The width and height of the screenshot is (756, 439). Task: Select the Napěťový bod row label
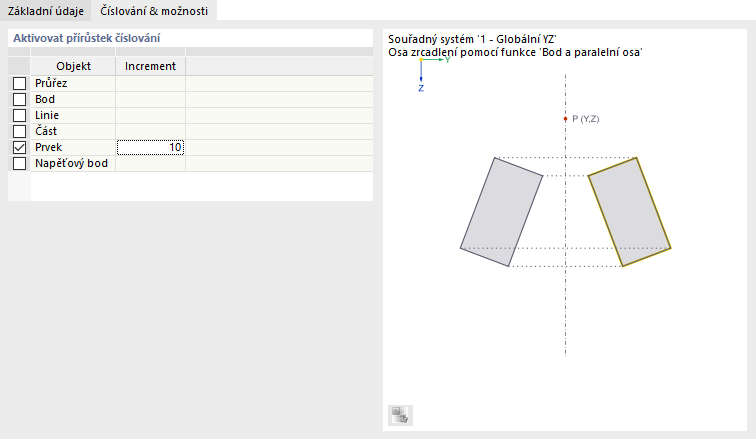tap(71, 164)
